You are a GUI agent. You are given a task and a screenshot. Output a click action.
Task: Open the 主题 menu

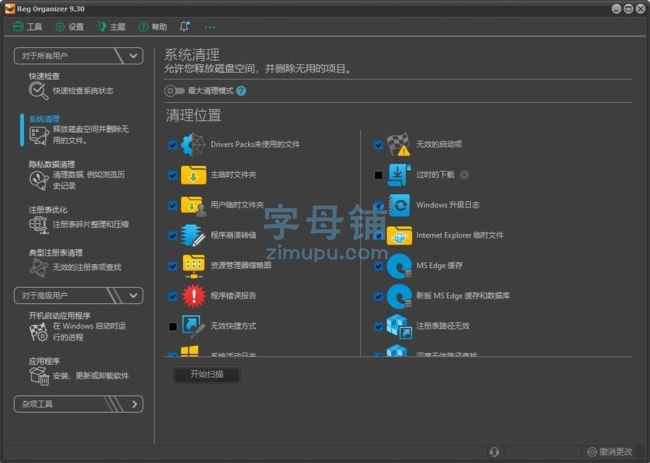[111, 27]
